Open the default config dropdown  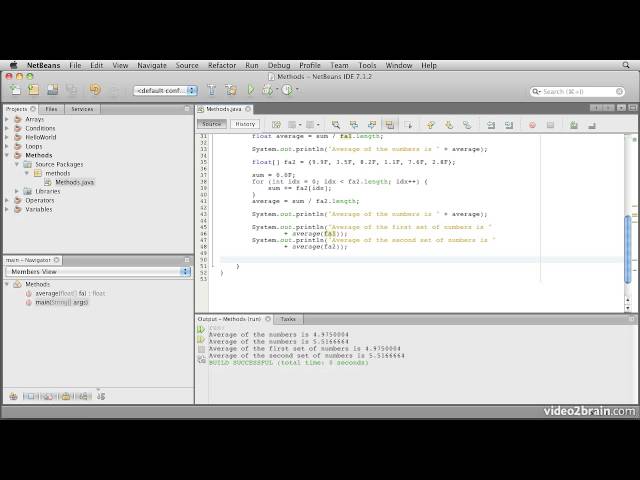165,91
